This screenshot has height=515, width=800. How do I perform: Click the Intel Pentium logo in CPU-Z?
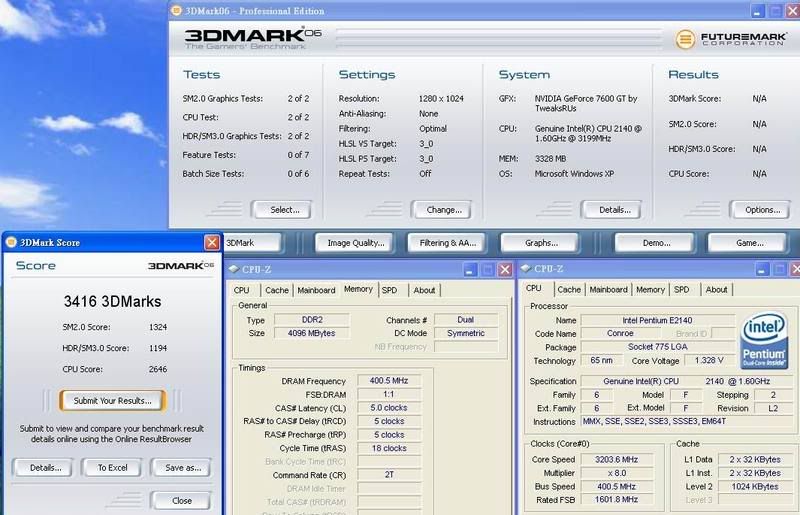(764, 340)
